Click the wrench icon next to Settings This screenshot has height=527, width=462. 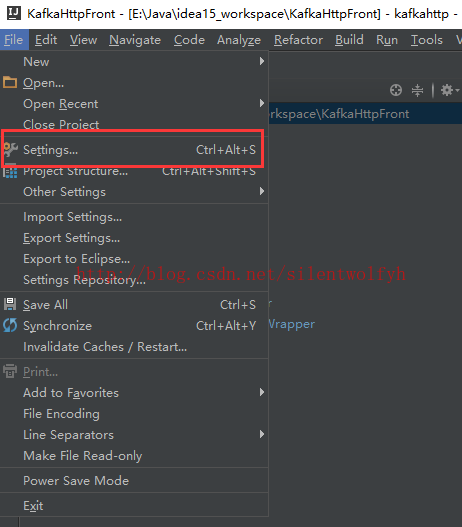point(10,149)
